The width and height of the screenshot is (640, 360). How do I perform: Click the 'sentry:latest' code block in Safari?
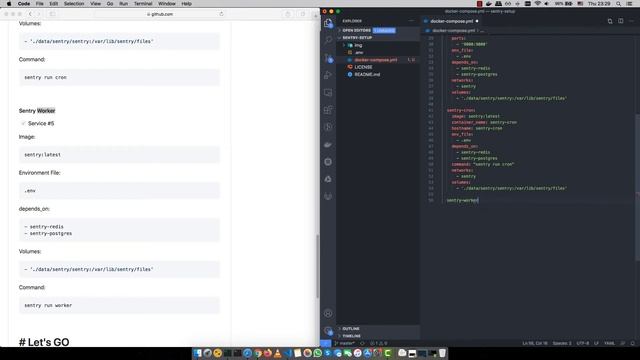tap(119, 155)
